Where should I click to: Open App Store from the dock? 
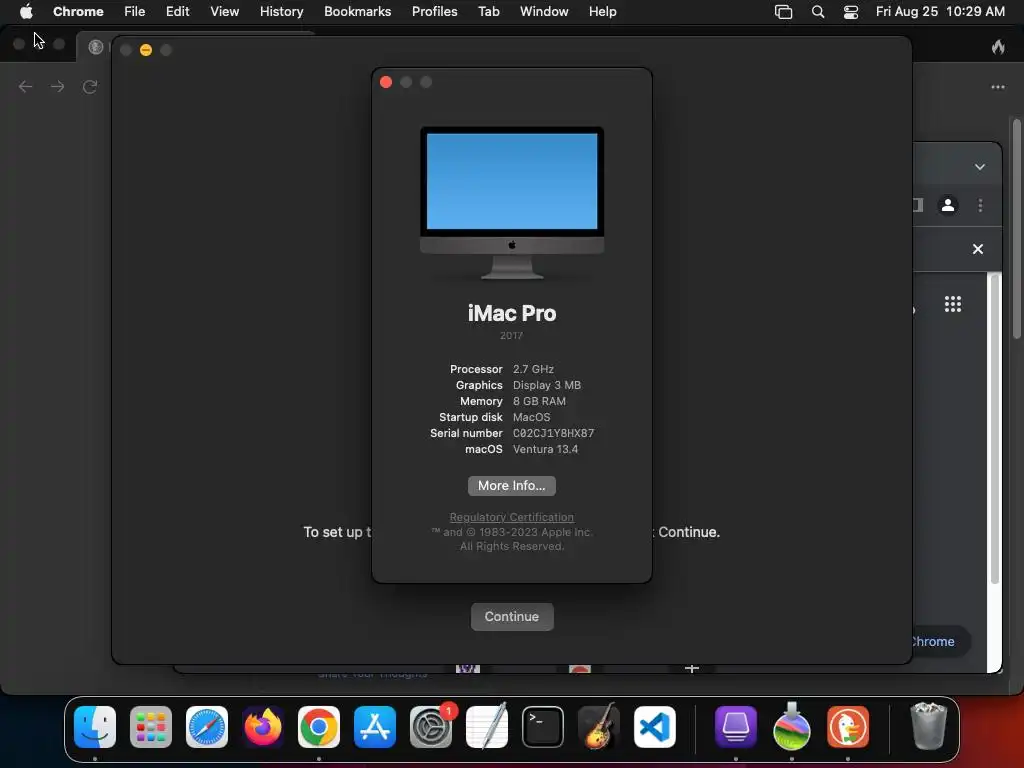click(x=375, y=727)
